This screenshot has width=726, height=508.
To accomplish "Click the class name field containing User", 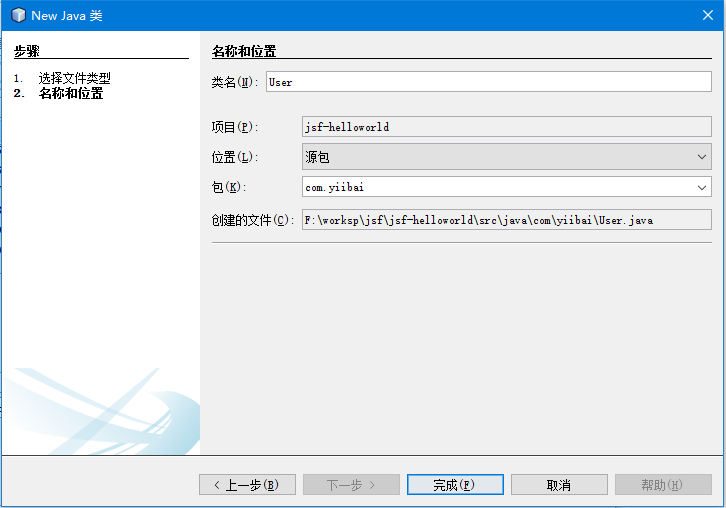I will [x=488, y=82].
